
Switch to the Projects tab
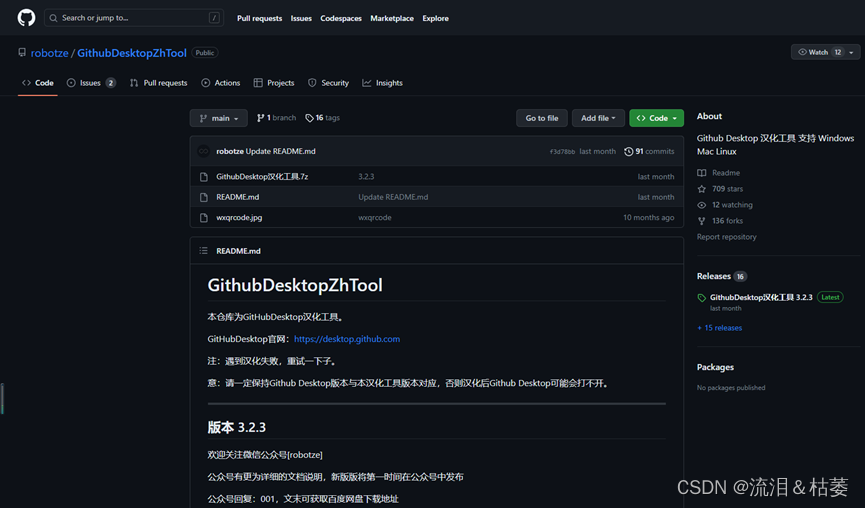tap(274, 83)
